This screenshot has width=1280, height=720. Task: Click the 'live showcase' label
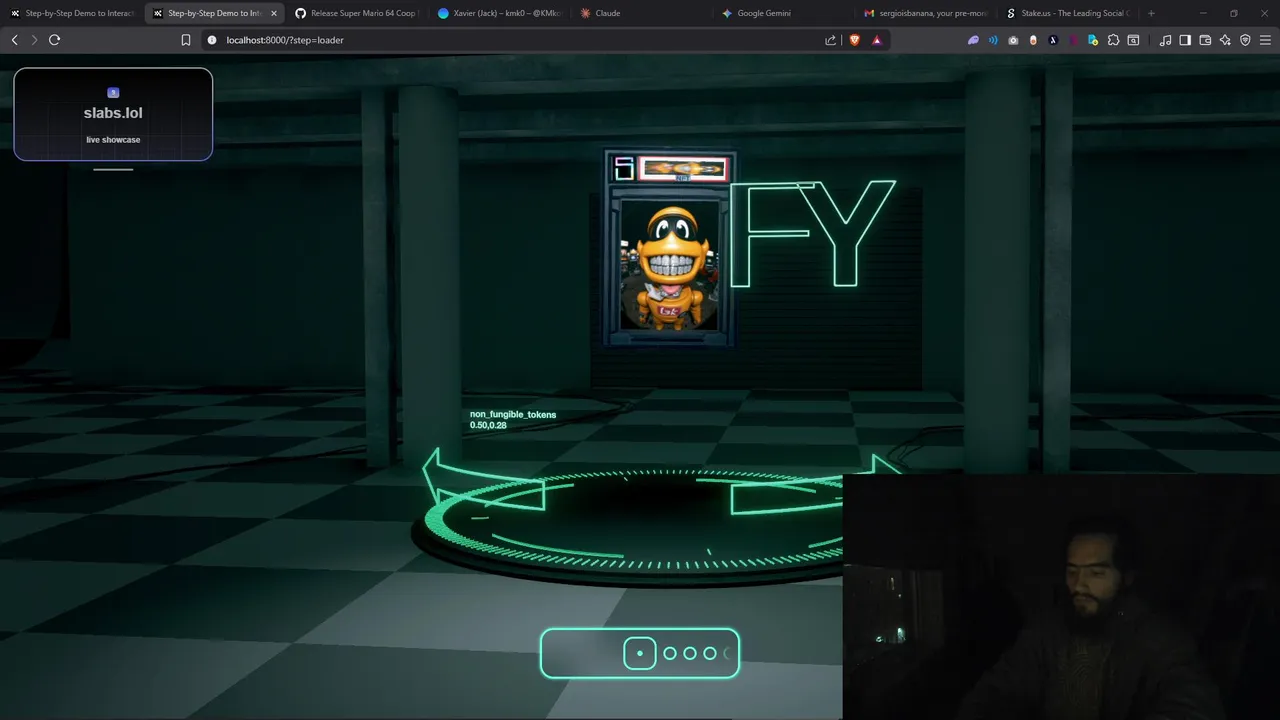(113, 140)
